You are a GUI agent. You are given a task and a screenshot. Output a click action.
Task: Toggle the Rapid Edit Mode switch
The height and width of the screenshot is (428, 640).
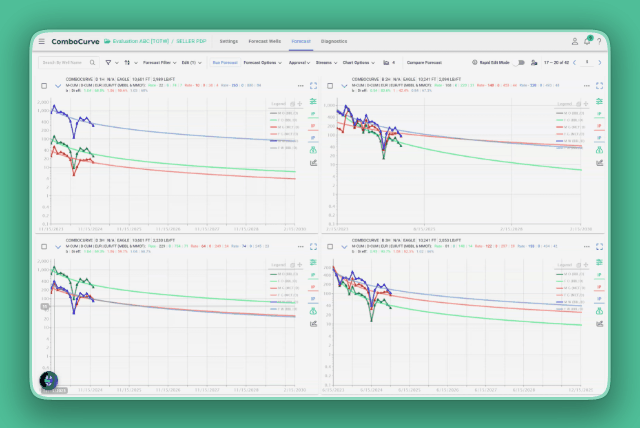(520, 62)
